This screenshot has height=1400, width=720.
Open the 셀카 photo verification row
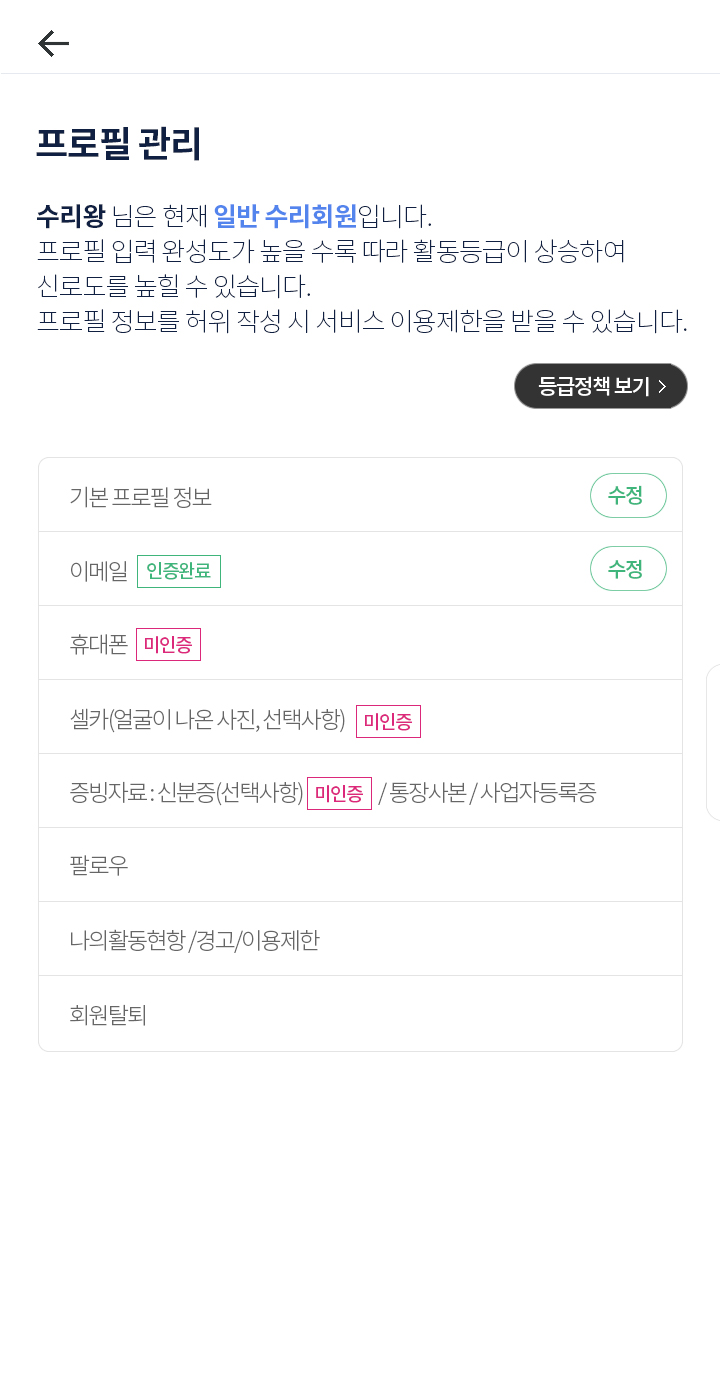207,720
